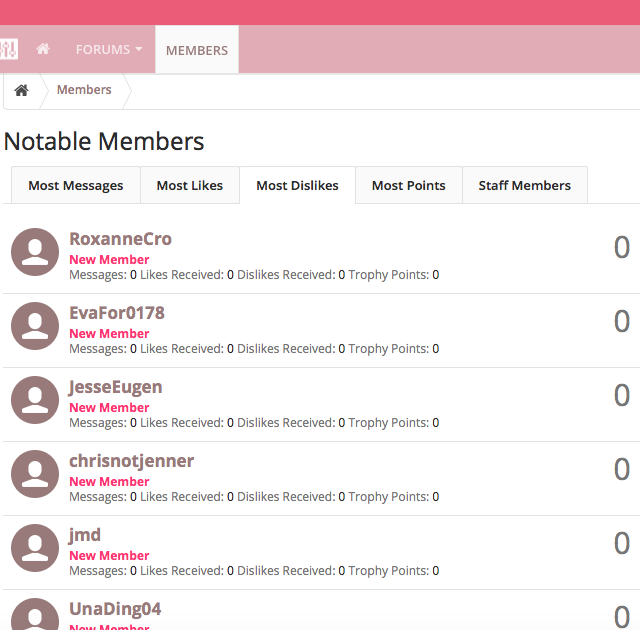
Task: Open the Members navigation tab
Action: [x=197, y=50]
